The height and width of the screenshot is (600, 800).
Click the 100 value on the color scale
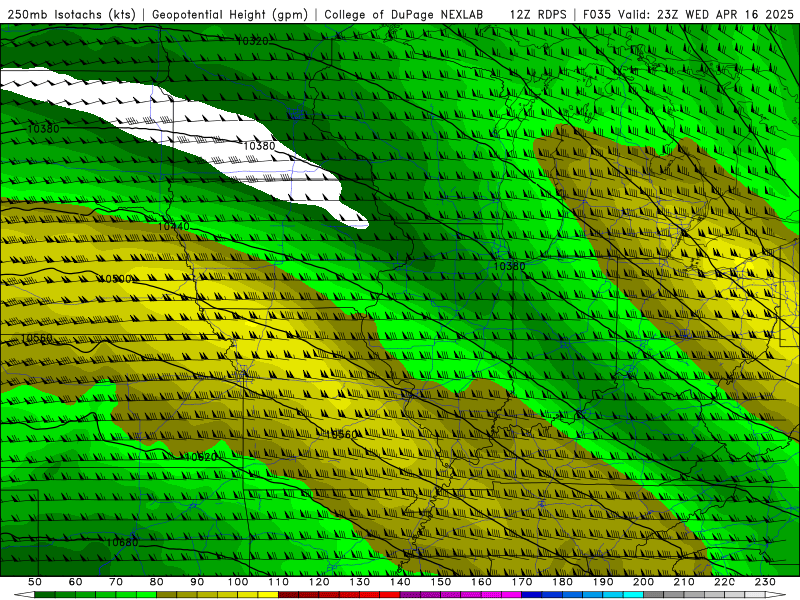tap(238, 582)
